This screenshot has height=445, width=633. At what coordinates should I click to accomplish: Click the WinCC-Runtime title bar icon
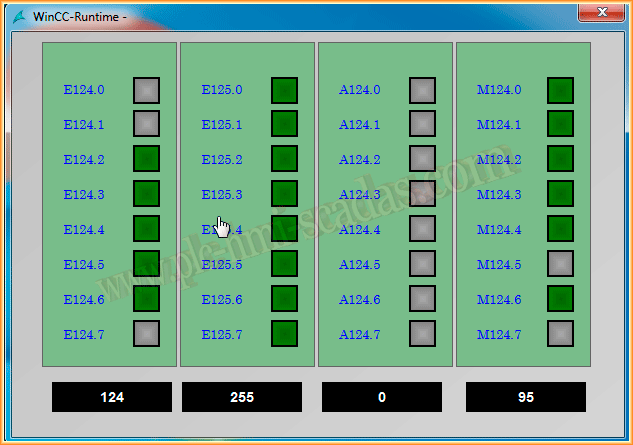click(19, 16)
